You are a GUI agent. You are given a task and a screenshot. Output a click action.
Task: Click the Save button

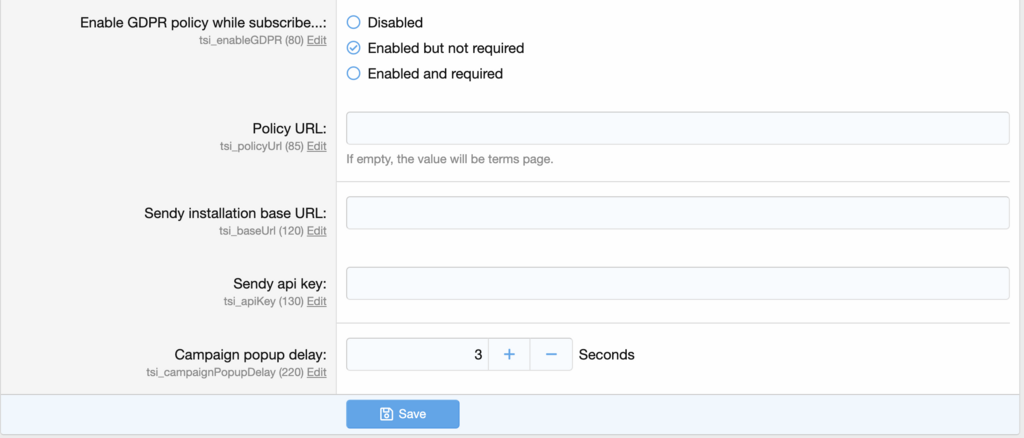(403, 414)
